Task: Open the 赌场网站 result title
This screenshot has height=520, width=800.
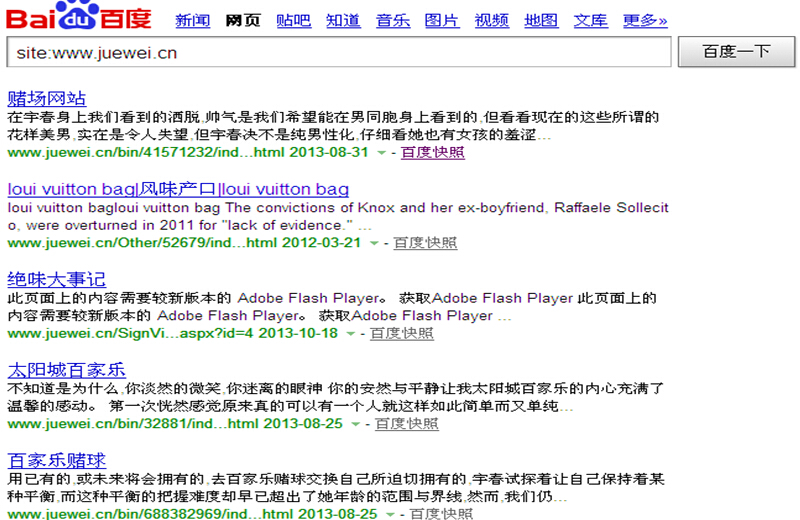Action: [x=46, y=98]
